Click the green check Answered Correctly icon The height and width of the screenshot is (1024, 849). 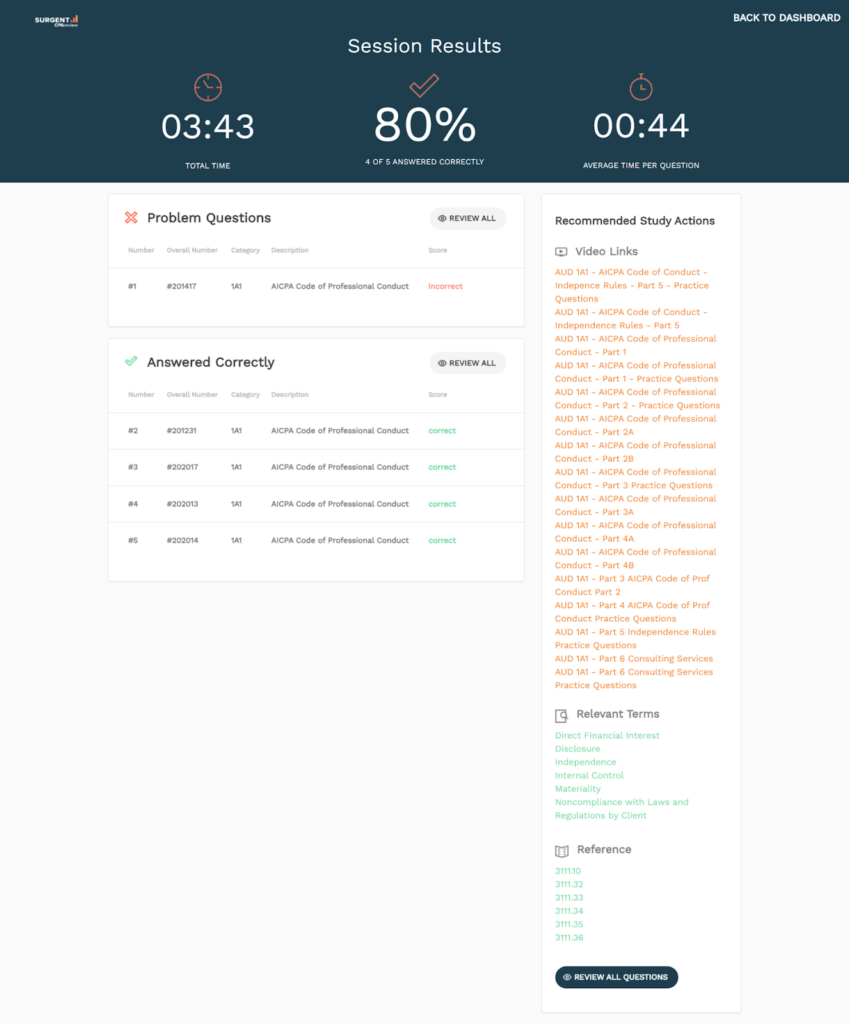point(131,362)
